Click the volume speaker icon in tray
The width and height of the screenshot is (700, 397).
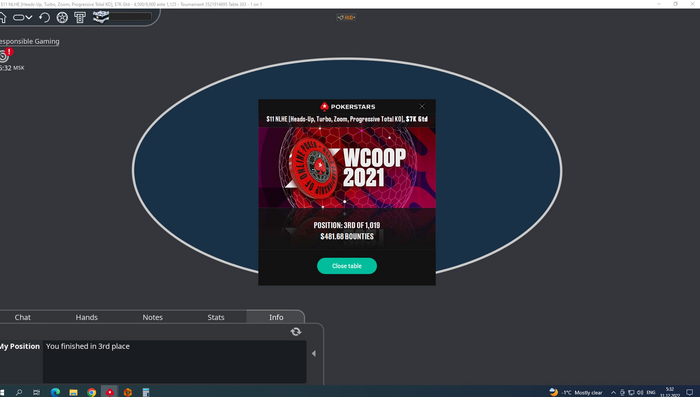coord(640,393)
